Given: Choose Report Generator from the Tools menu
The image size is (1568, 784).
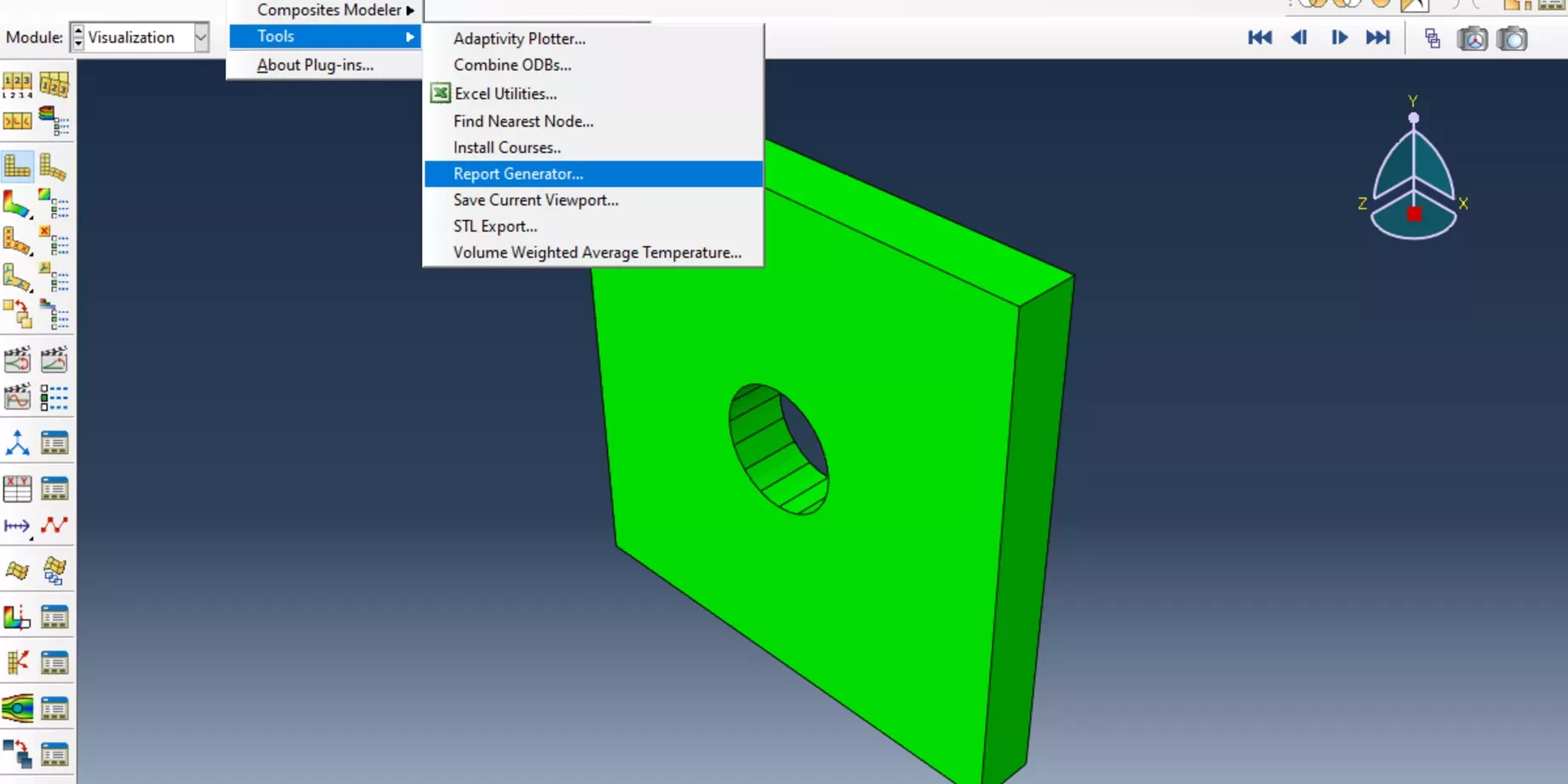Looking at the screenshot, I should (x=518, y=174).
